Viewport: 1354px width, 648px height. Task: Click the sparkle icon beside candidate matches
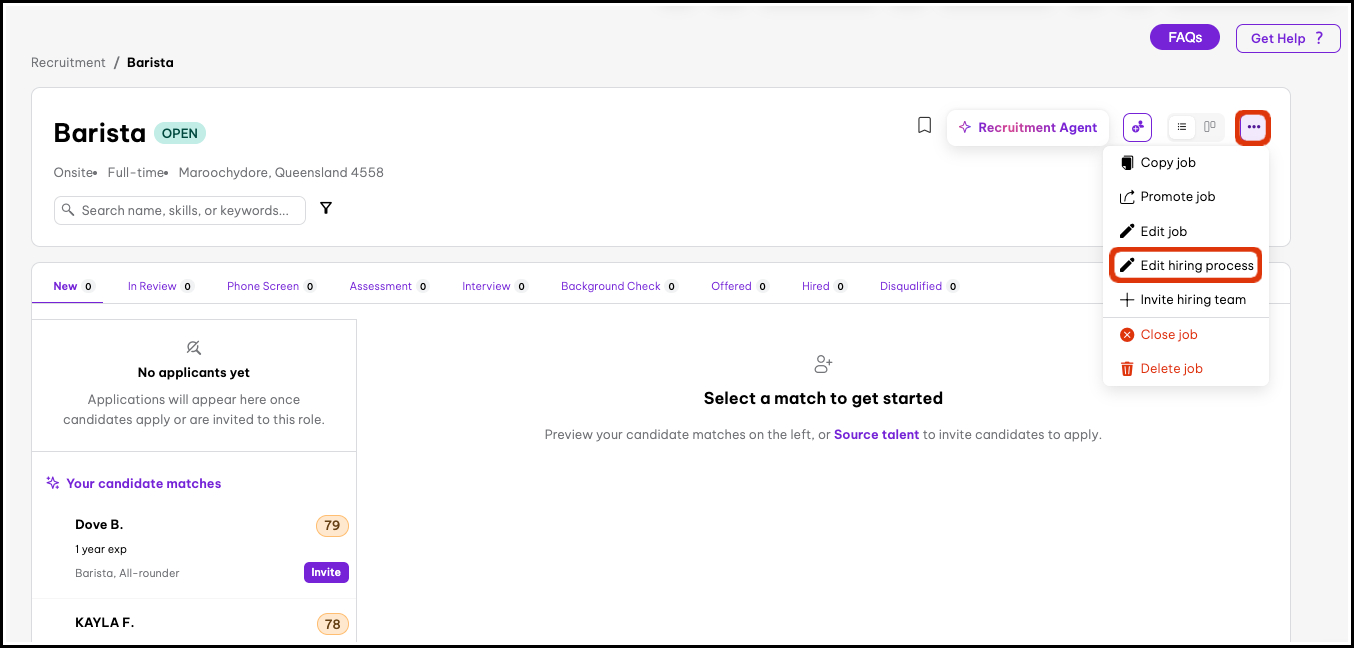(x=53, y=483)
